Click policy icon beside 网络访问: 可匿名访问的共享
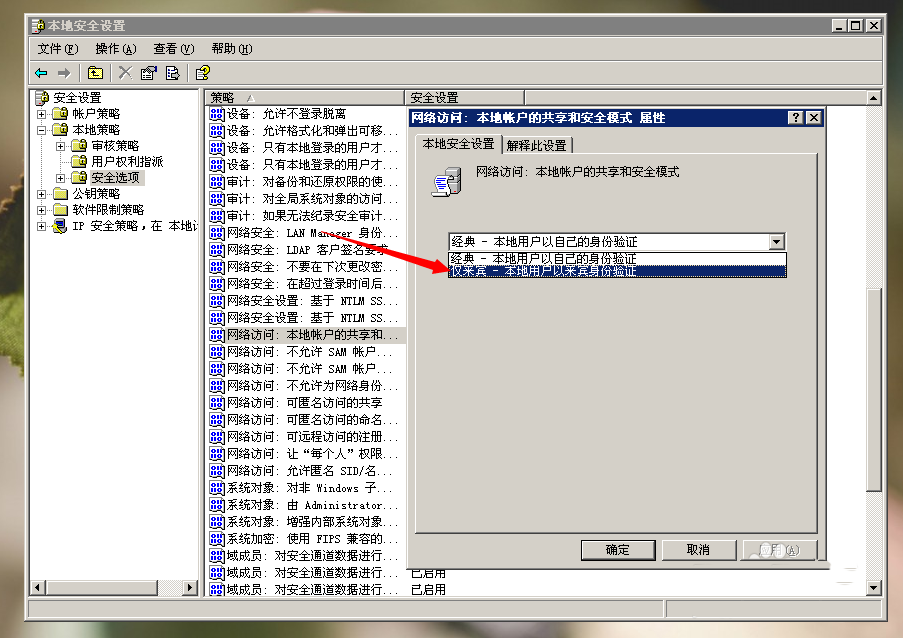Viewport: 903px width, 638px height. coord(217,402)
